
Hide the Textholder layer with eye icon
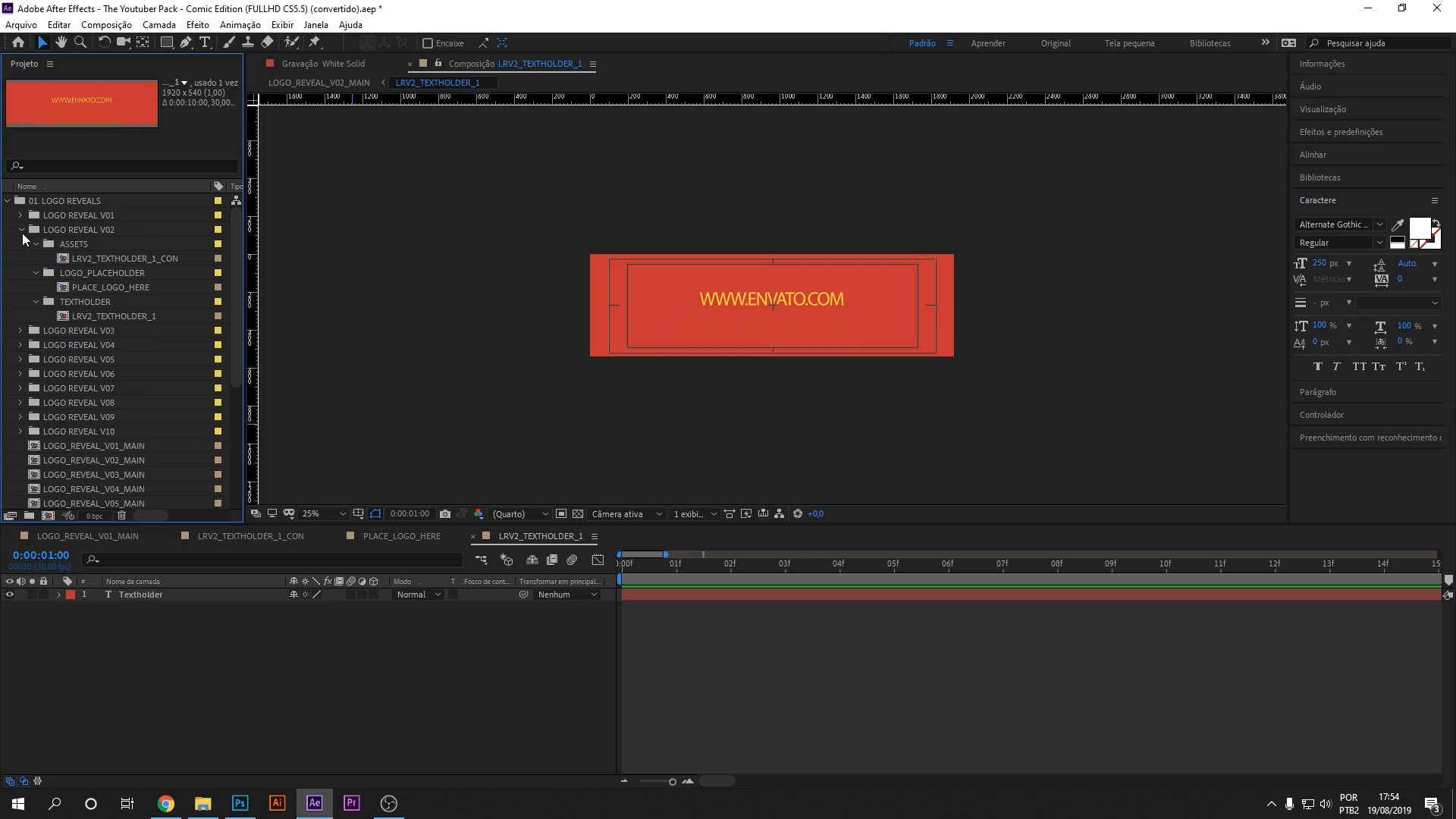coord(10,595)
